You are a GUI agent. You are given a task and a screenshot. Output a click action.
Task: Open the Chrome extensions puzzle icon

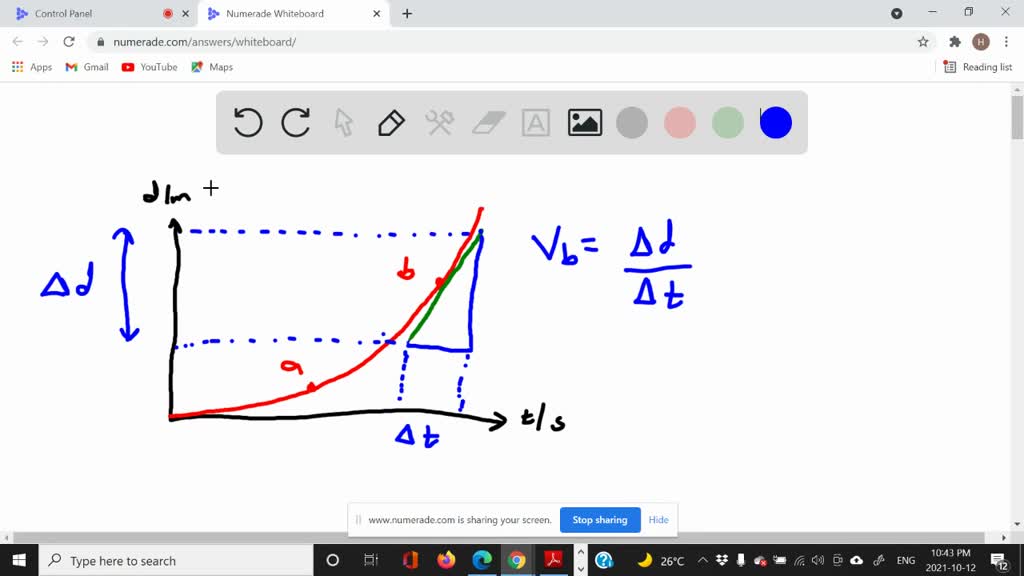point(955,41)
